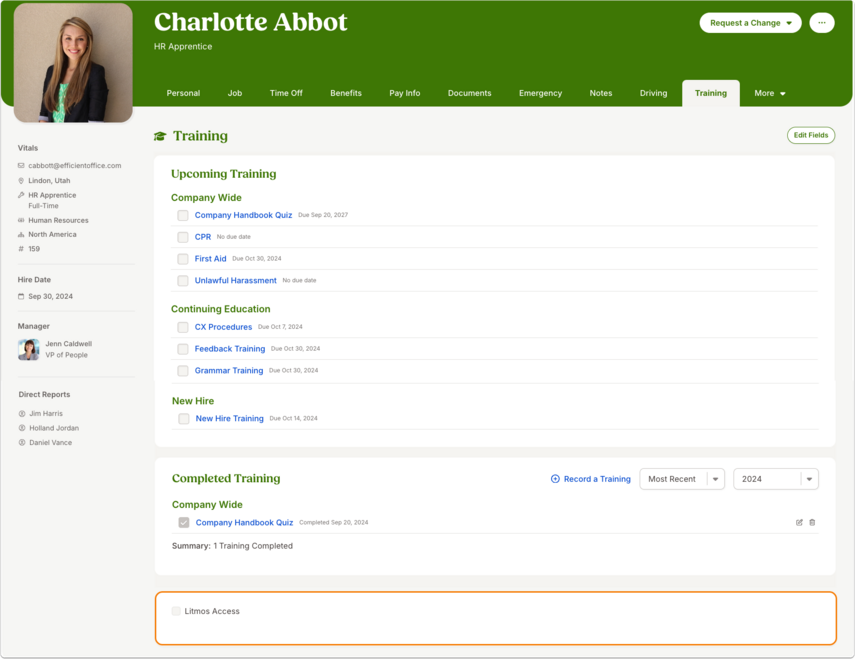Mark CX Procedures checkbox

coord(183,327)
